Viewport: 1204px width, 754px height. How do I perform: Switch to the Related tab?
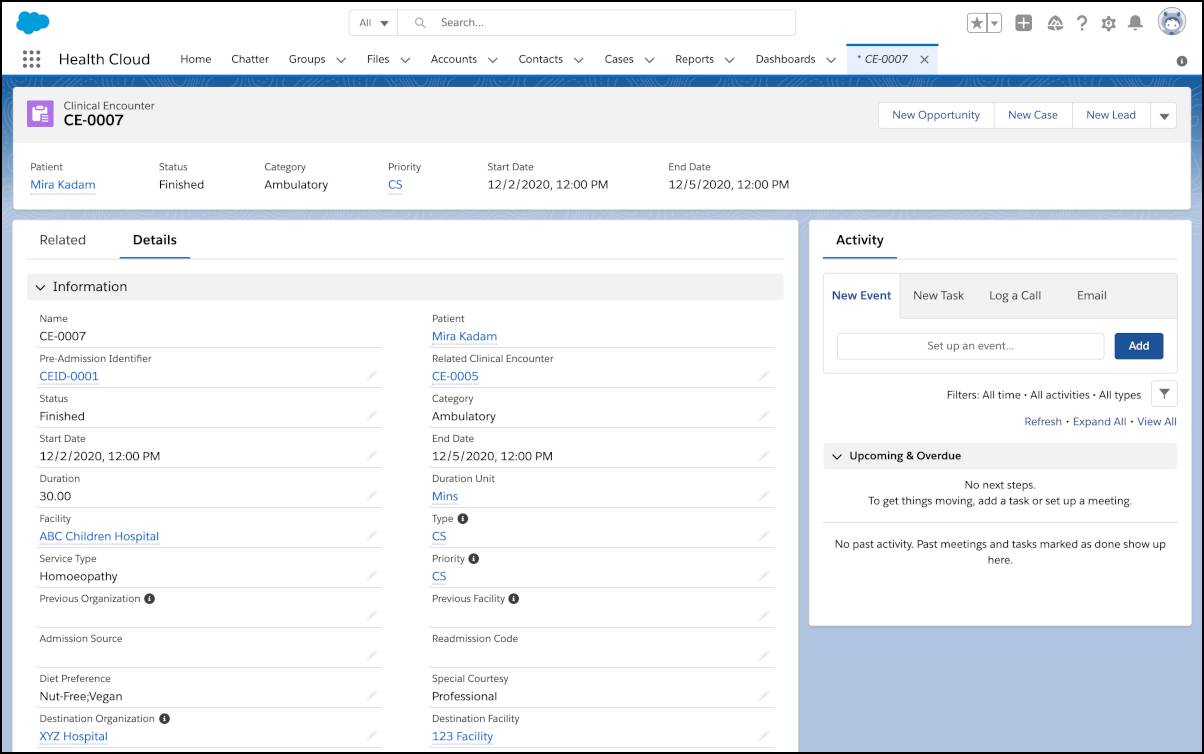63,240
